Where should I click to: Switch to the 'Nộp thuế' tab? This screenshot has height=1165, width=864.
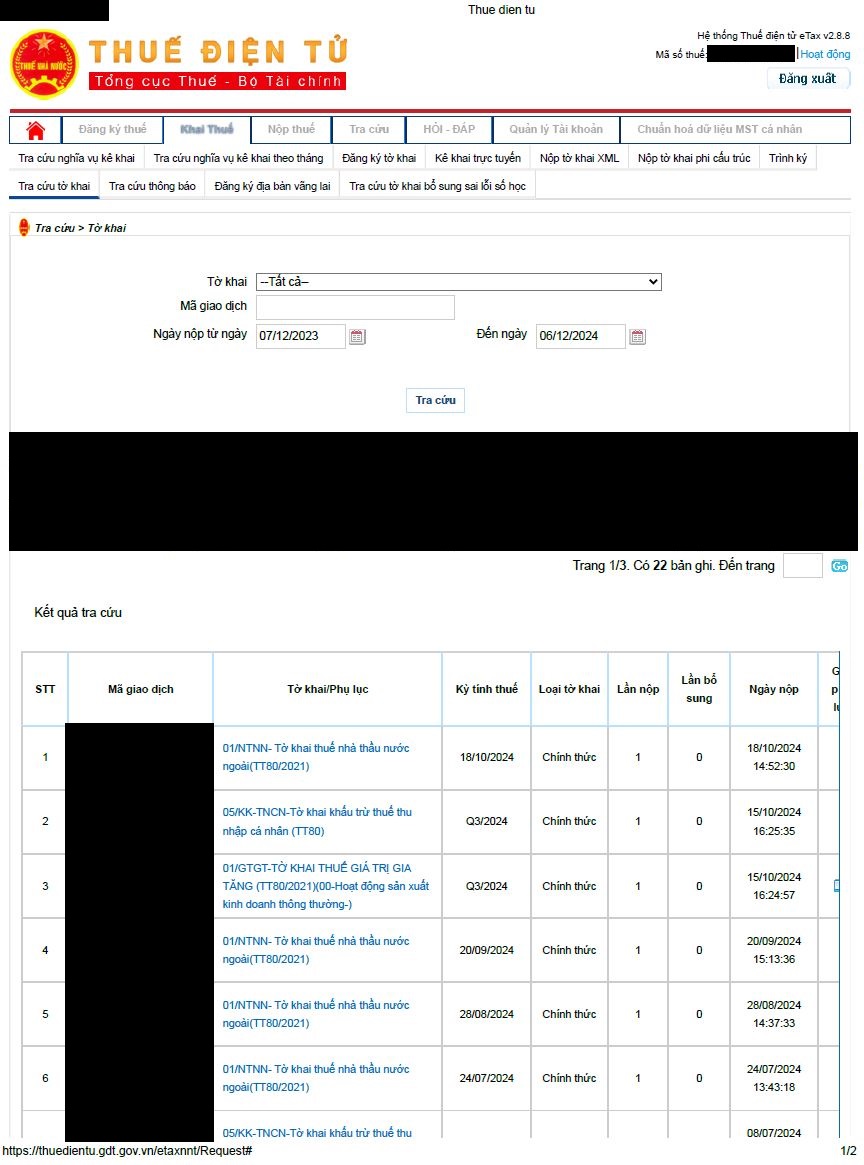pos(291,130)
